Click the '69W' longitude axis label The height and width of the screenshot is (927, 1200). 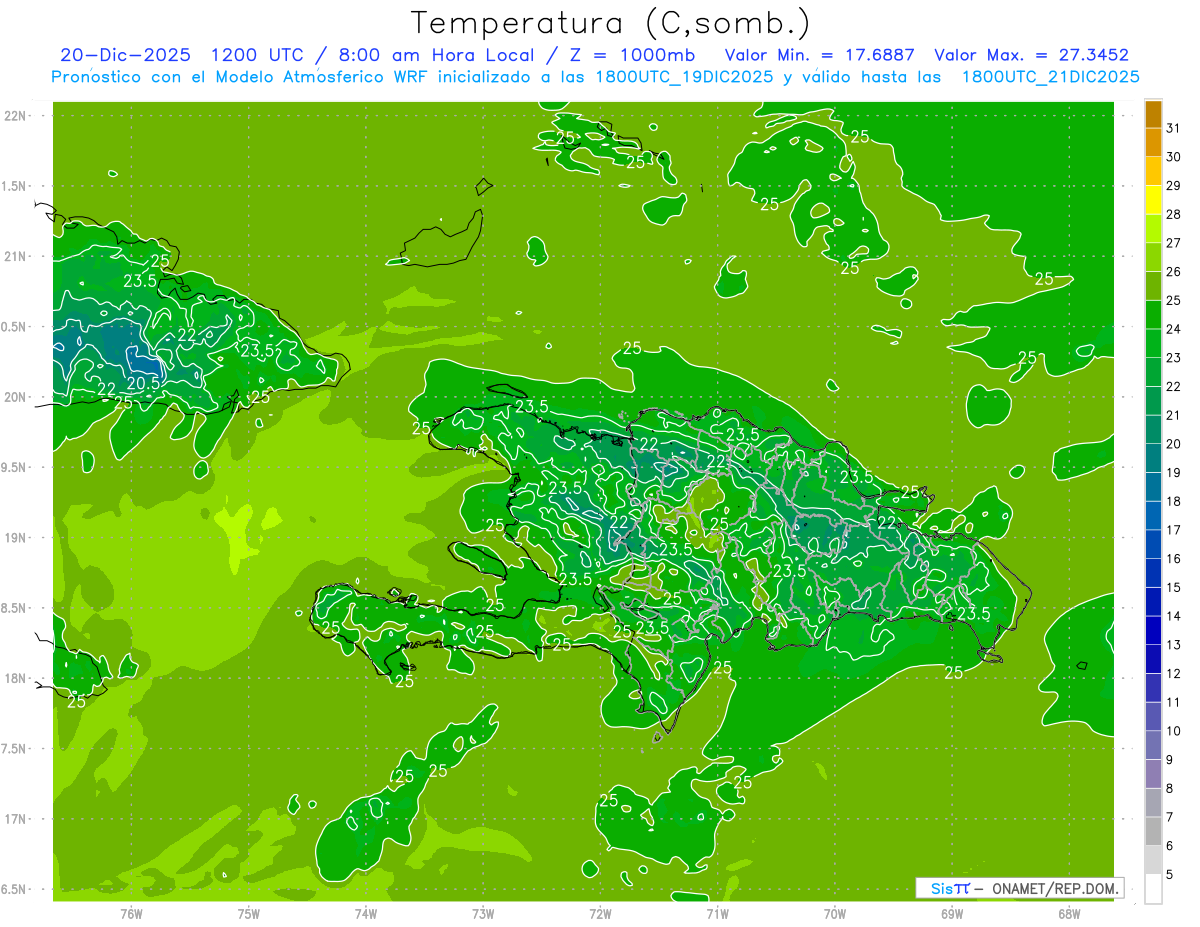(952, 913)
